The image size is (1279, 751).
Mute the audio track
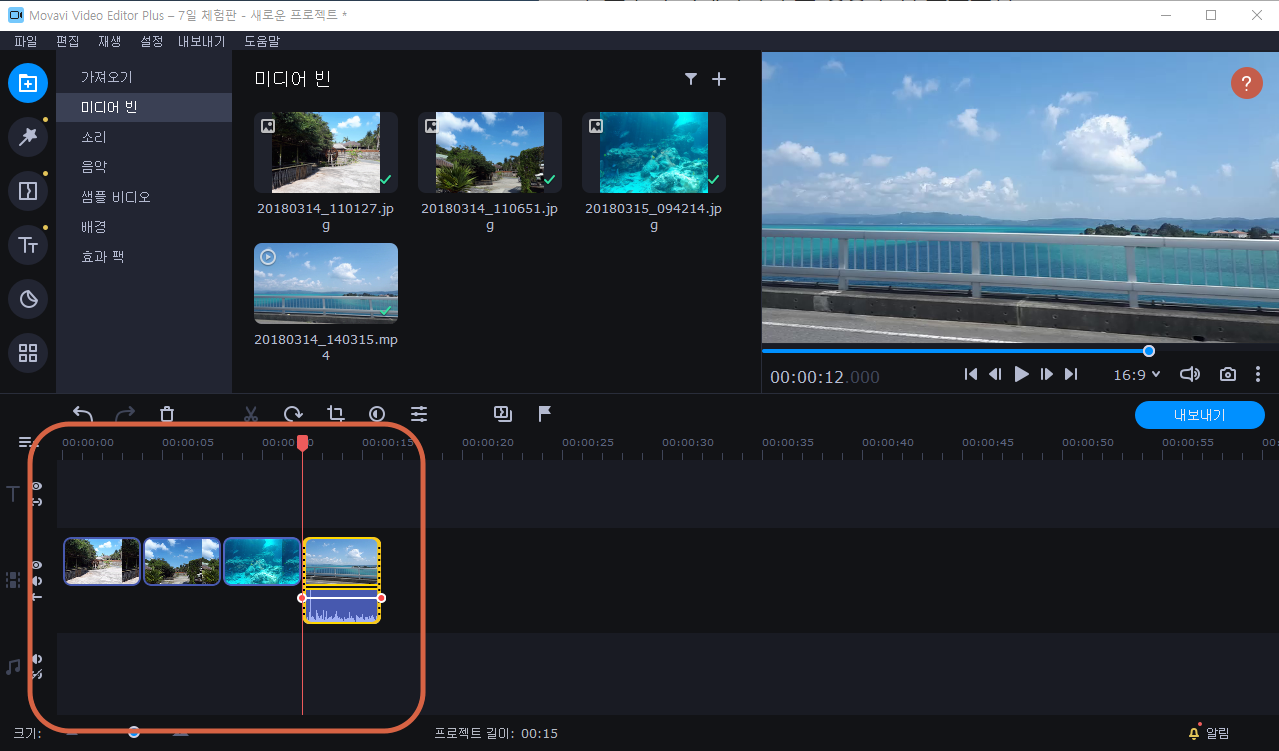pos(37,659)
